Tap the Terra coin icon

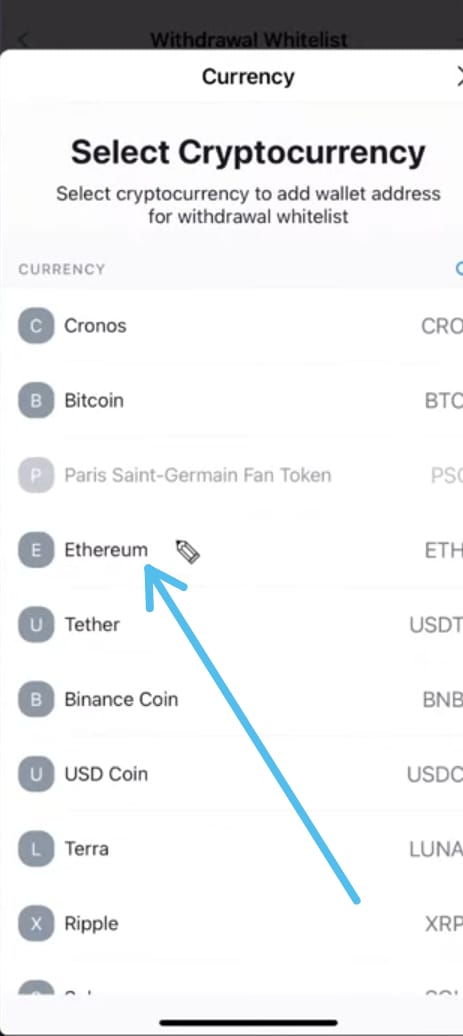(x=36, y=848)
